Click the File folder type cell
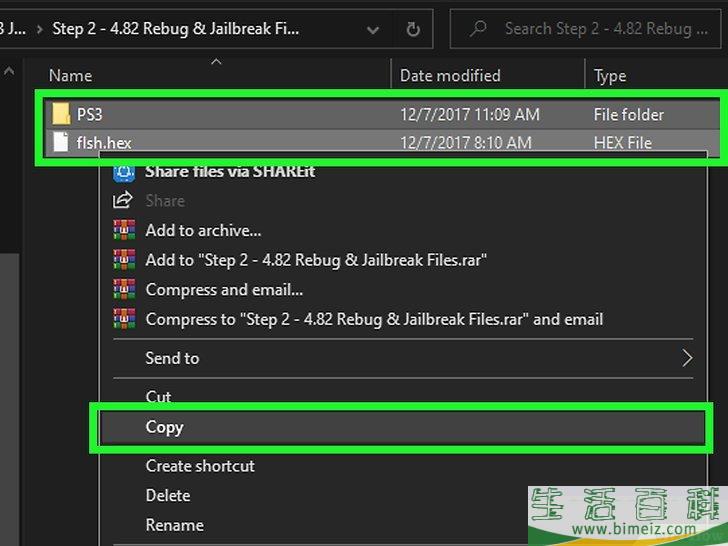The image size is (728, 546). pyautogui.click(x=629, y=115)
